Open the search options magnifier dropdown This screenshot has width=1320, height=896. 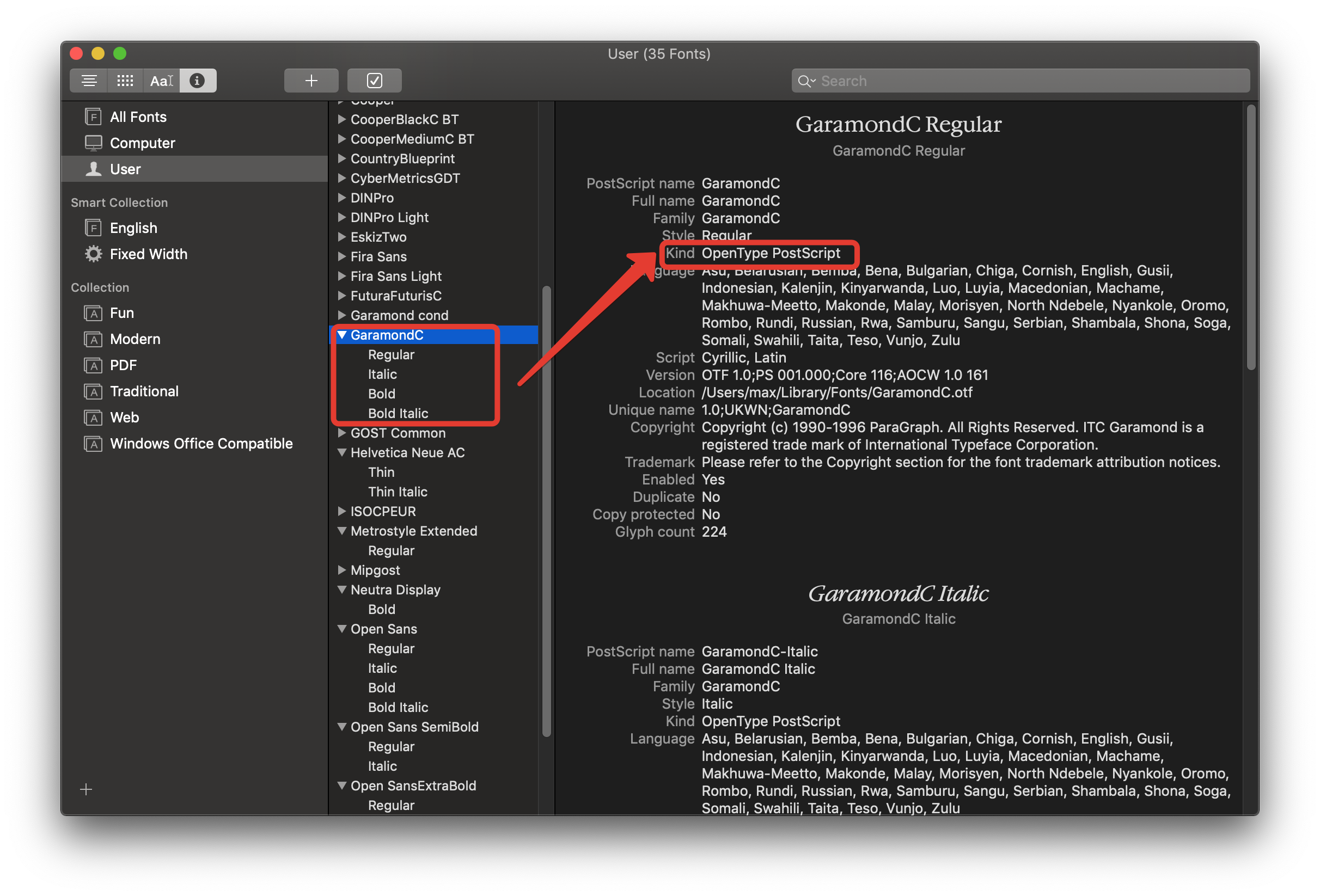click(807, 81)
